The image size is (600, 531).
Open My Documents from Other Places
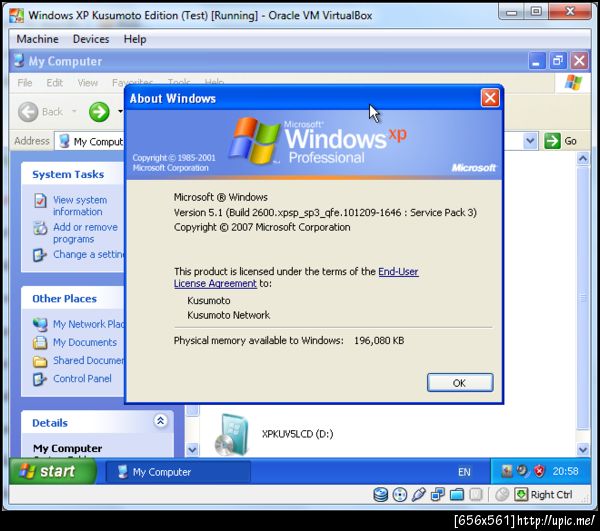(85, 342)
